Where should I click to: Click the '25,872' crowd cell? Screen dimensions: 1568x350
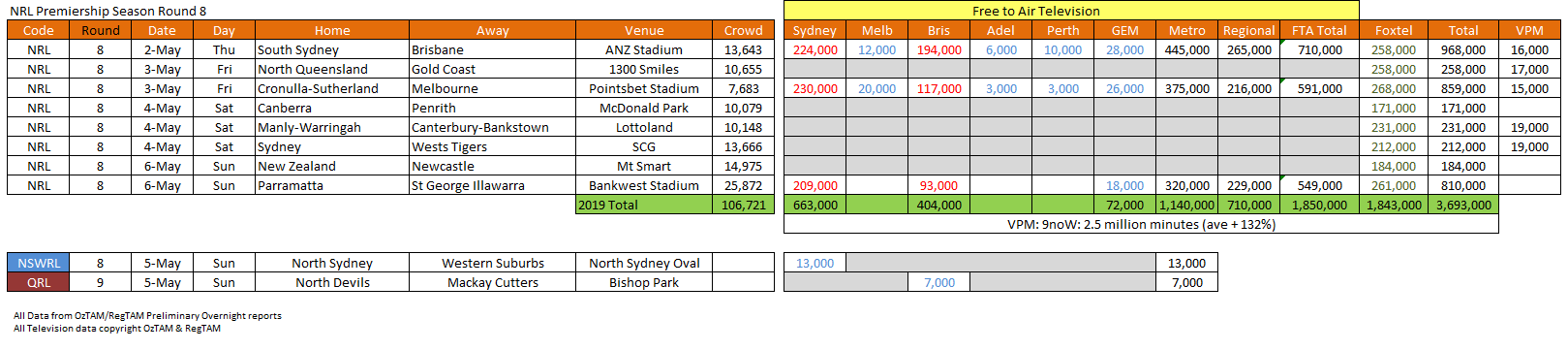pyautogui.click(x=744, y=185)
